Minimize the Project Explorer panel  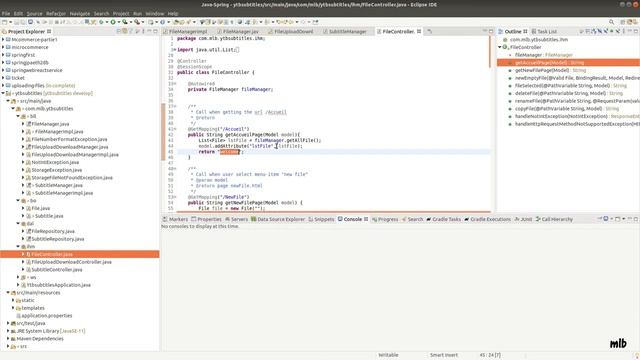pos(149,31)
